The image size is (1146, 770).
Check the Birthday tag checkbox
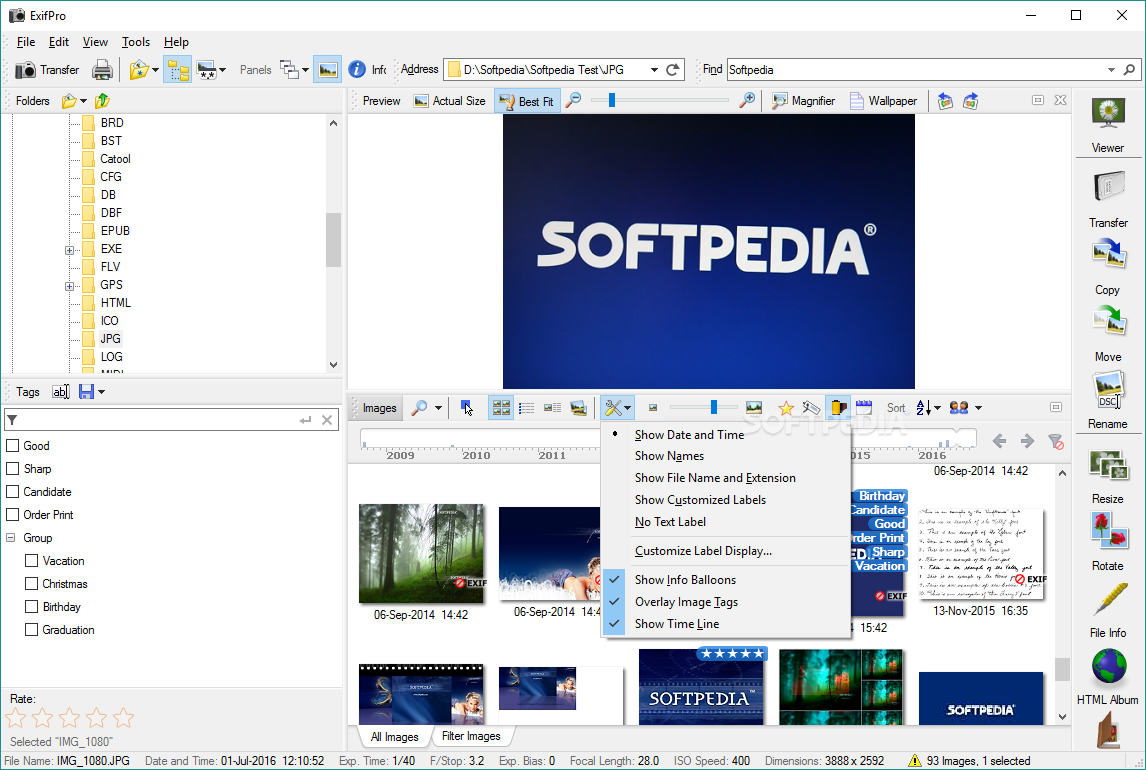coord(31,606)
